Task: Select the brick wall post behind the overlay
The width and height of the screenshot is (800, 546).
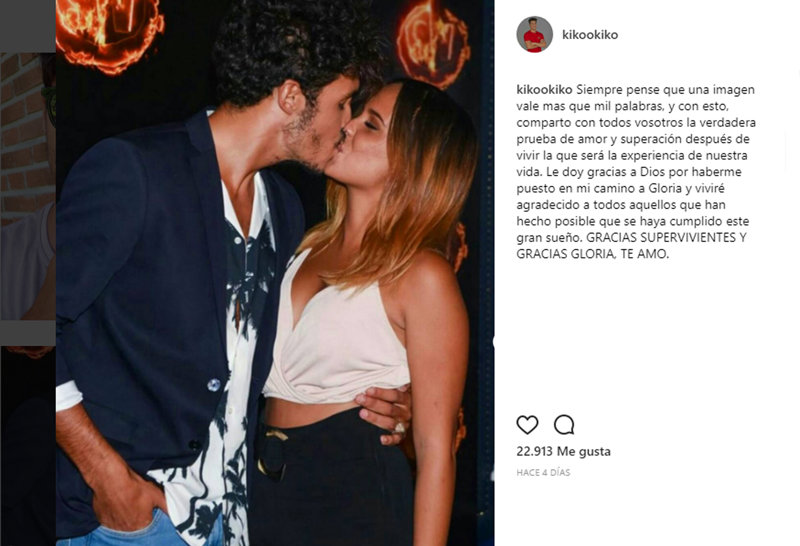Action: pos(28,186)
